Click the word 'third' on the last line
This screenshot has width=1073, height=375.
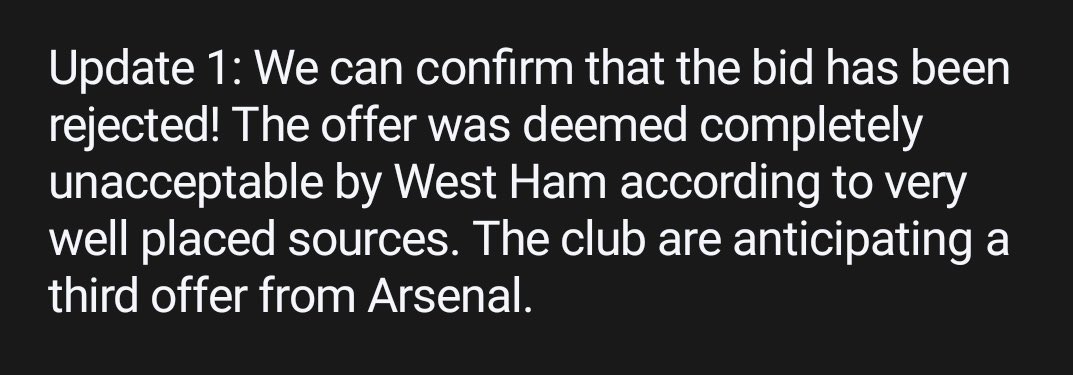tap(93, 296)
